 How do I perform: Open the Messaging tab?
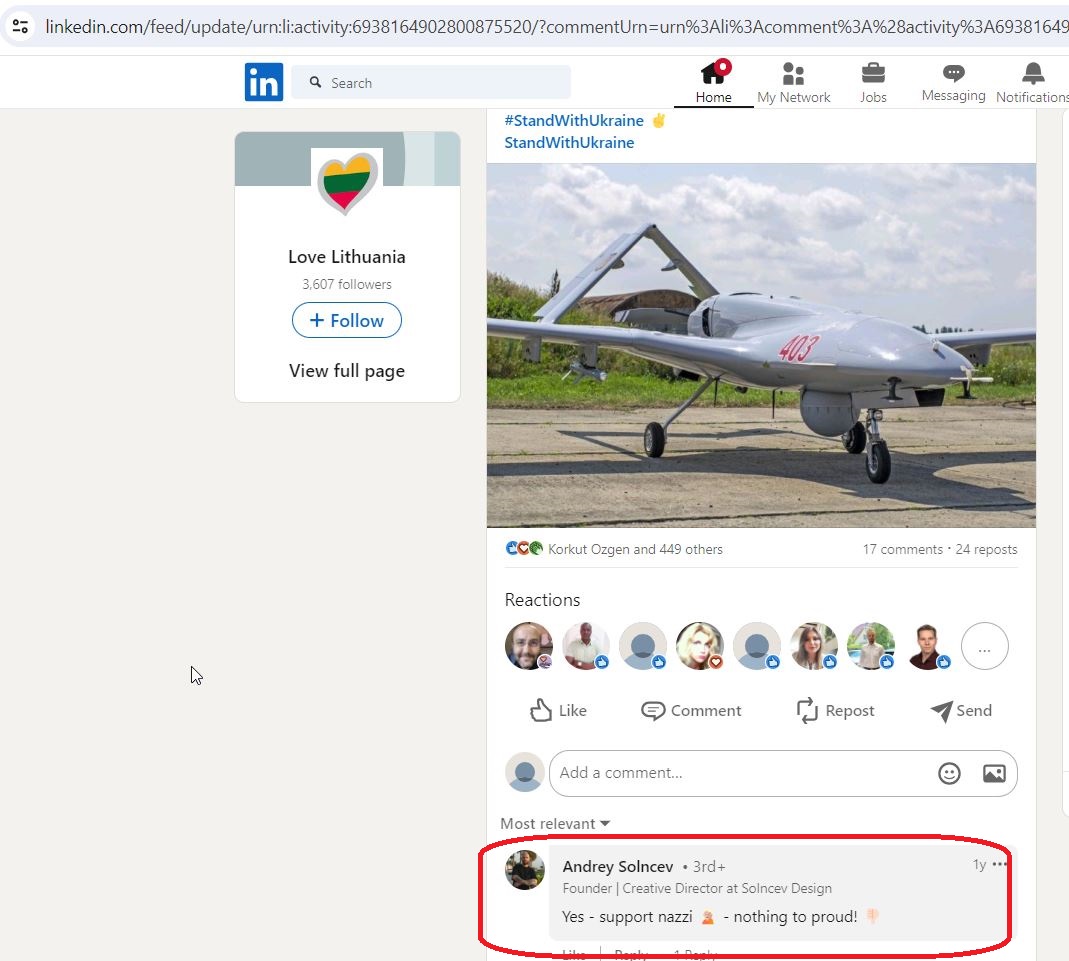point(953,82)
